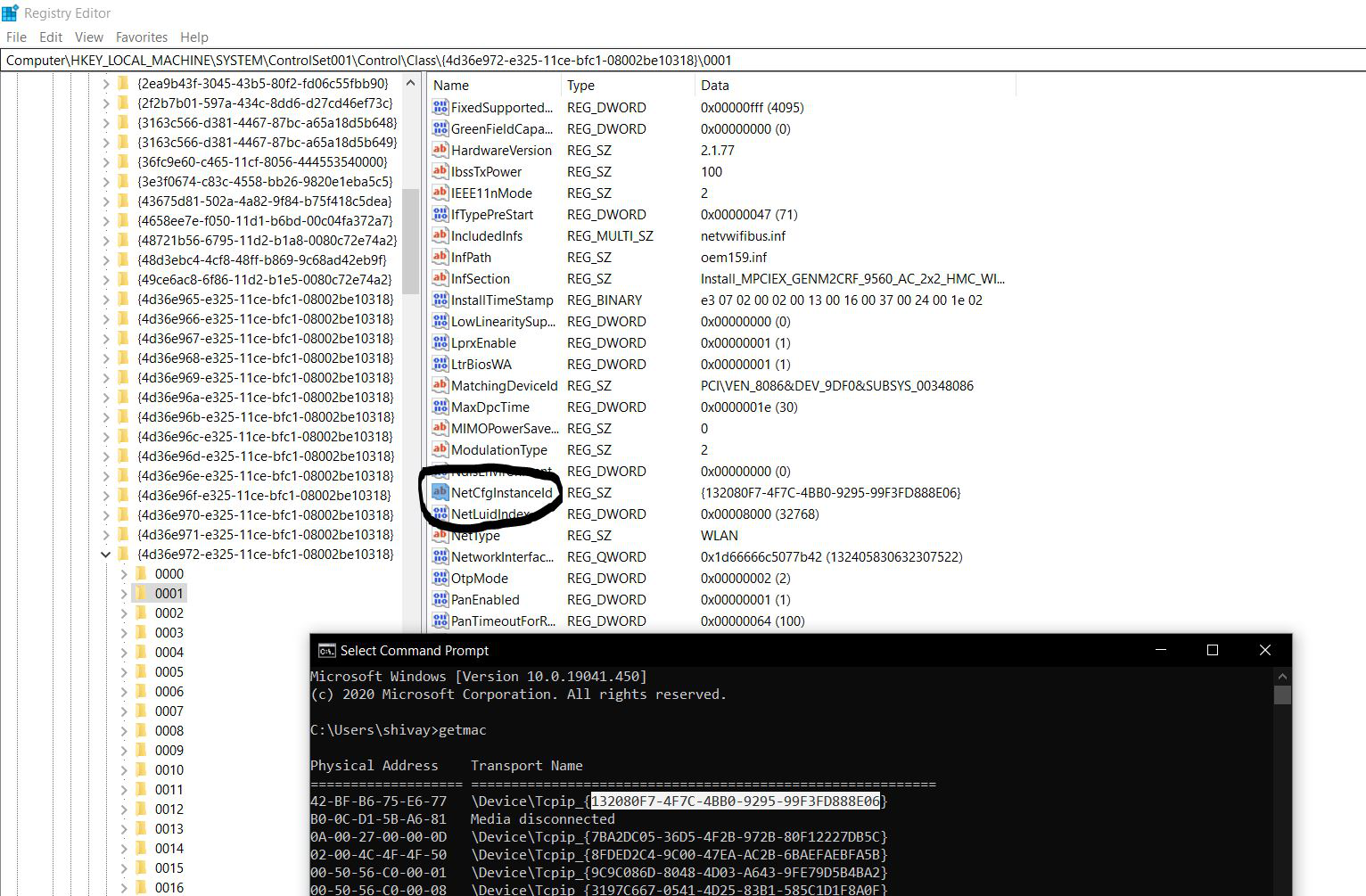Screen dimensions: 1366x896
Task: Open the File menu
Action: coord(16,37)
